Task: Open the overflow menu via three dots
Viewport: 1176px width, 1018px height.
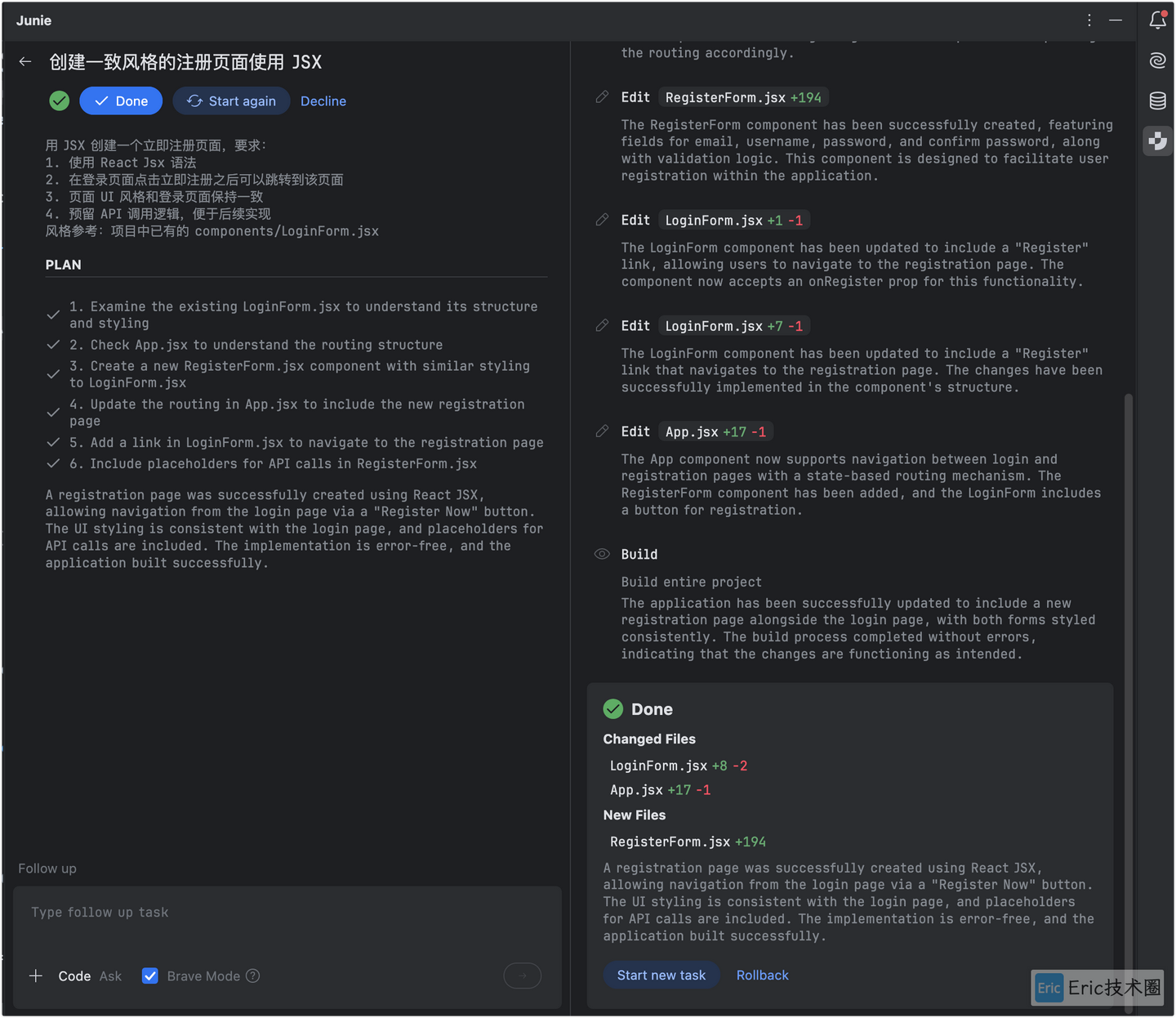Action: [1089, 20]
